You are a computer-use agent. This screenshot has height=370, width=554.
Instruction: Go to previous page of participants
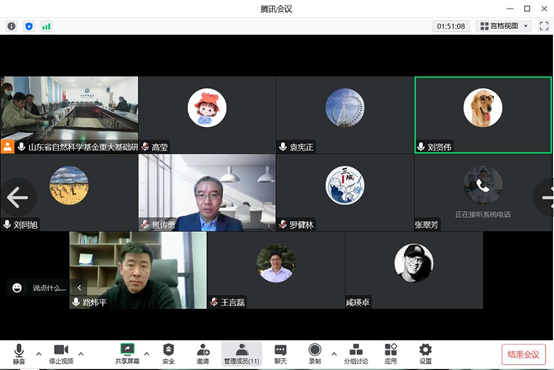coord(18,197)
